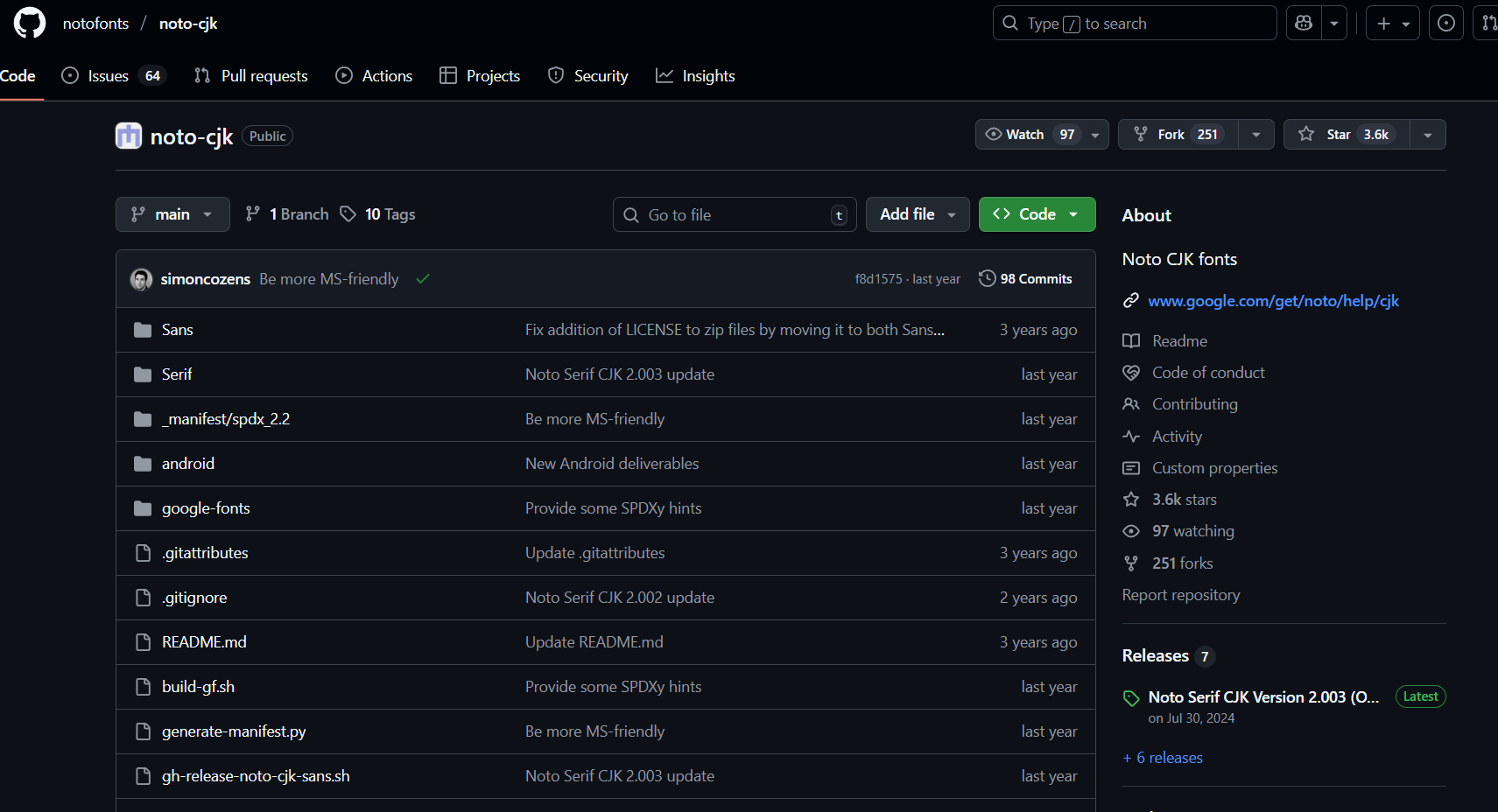Click the green commit status checkmark

(x=423, y=279)
